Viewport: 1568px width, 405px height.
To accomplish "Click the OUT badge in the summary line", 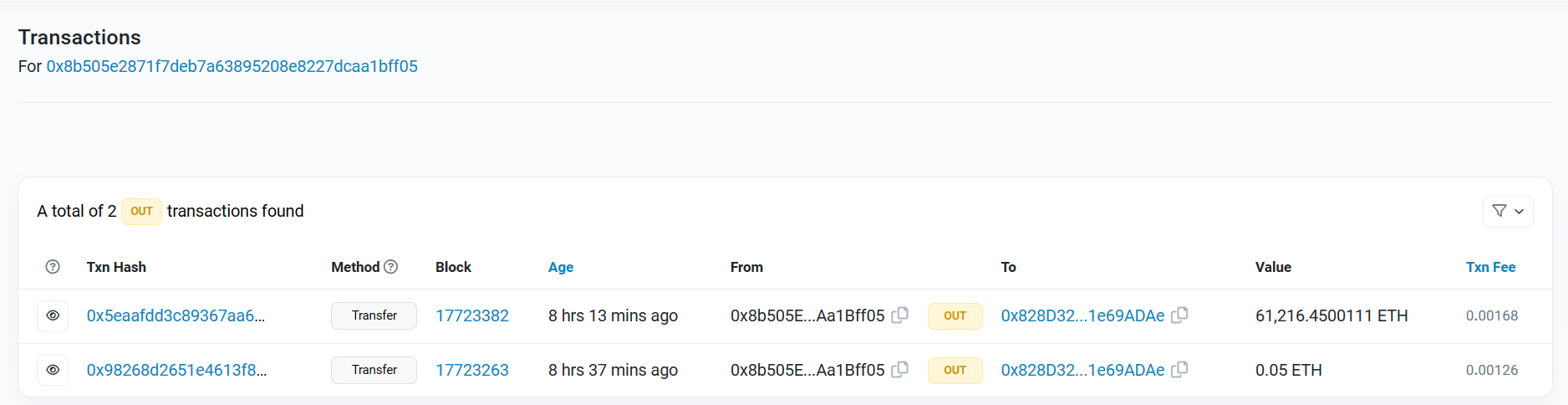I will coord(141,212).
